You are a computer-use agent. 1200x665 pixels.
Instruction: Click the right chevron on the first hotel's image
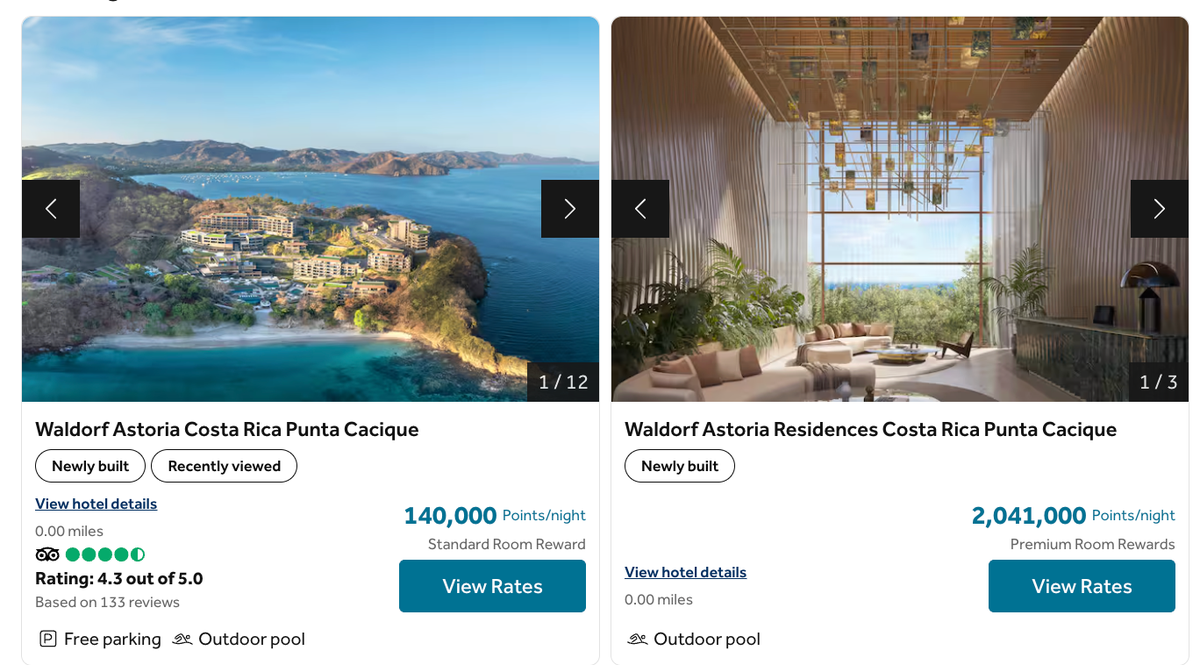(x=570, y=208)
